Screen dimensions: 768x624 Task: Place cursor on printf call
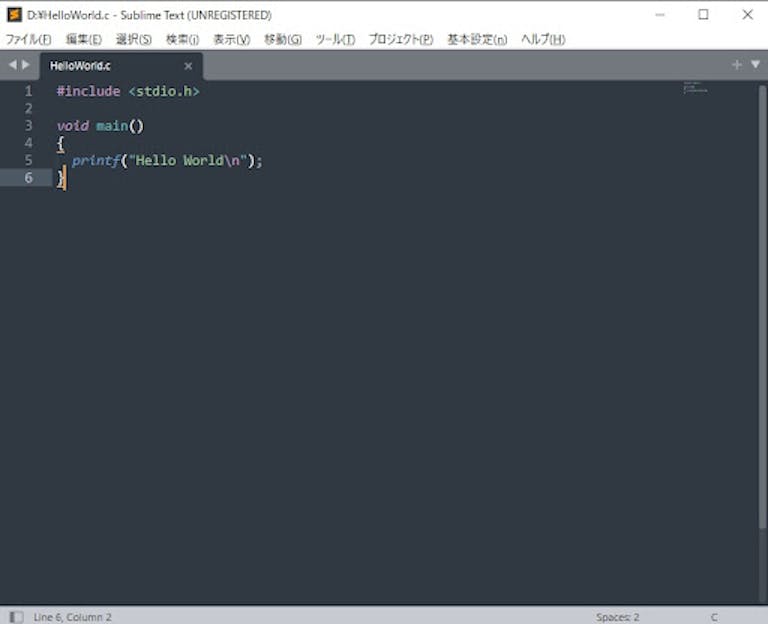(96, 160)
